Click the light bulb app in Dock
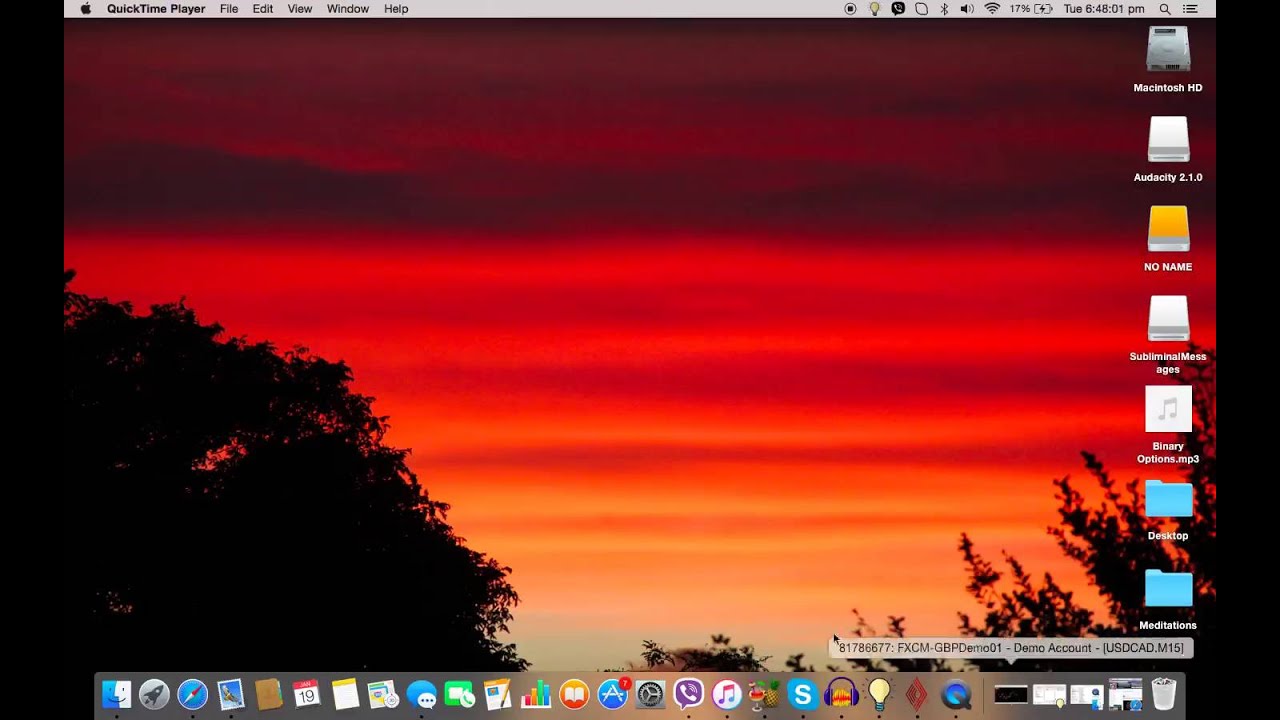The width and height of the screenshot is (1280, 720). 879,694
